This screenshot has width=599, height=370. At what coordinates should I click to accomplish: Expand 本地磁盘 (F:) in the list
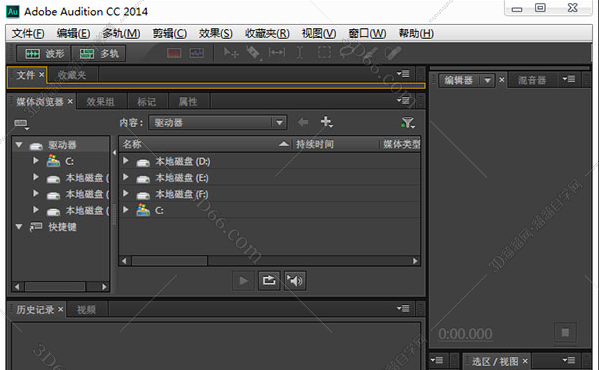pyautogui.click(x=125, y=194)
